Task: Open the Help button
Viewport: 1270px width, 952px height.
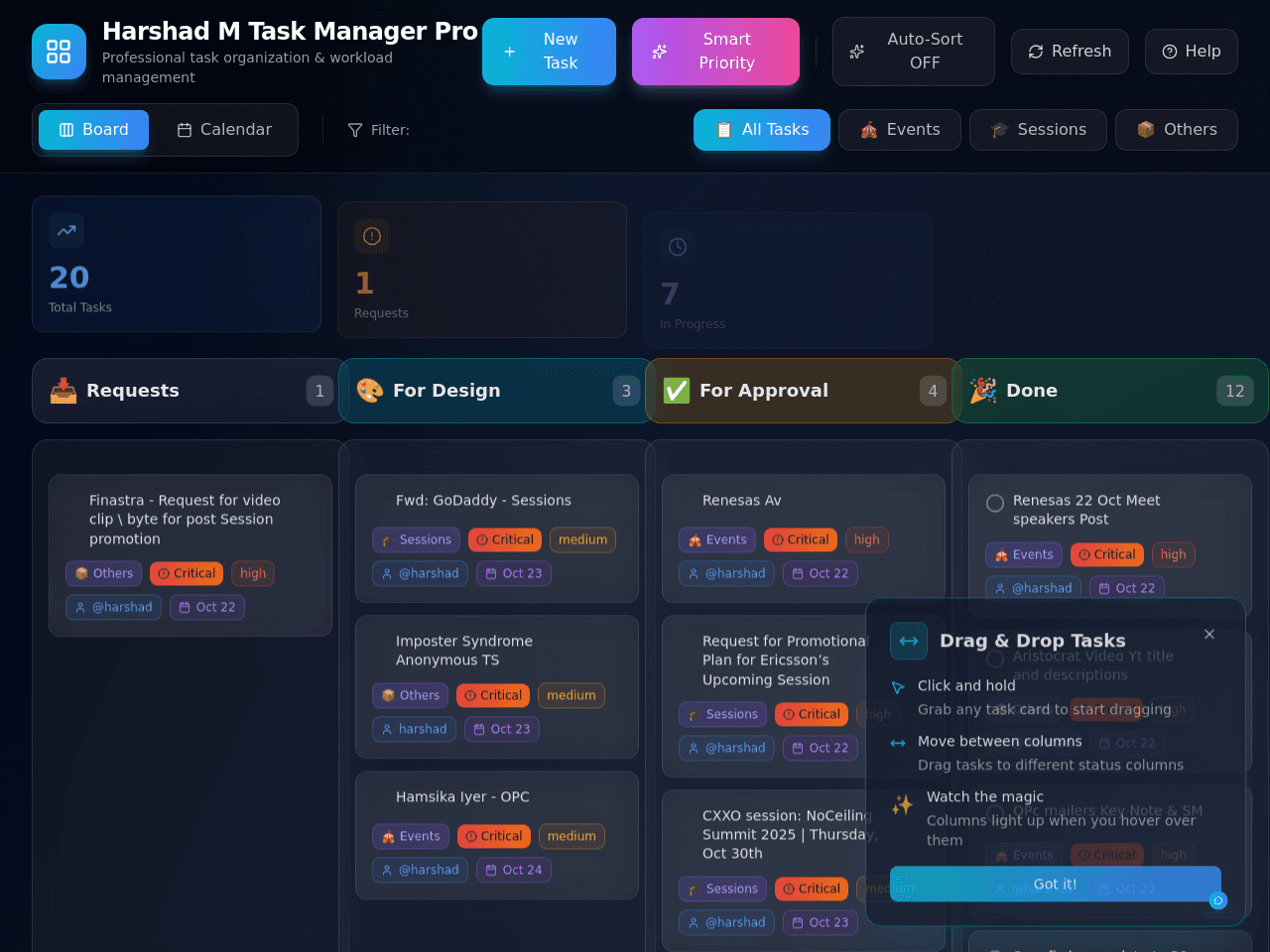Action: pyautogui.click(x=1192, y=52)
